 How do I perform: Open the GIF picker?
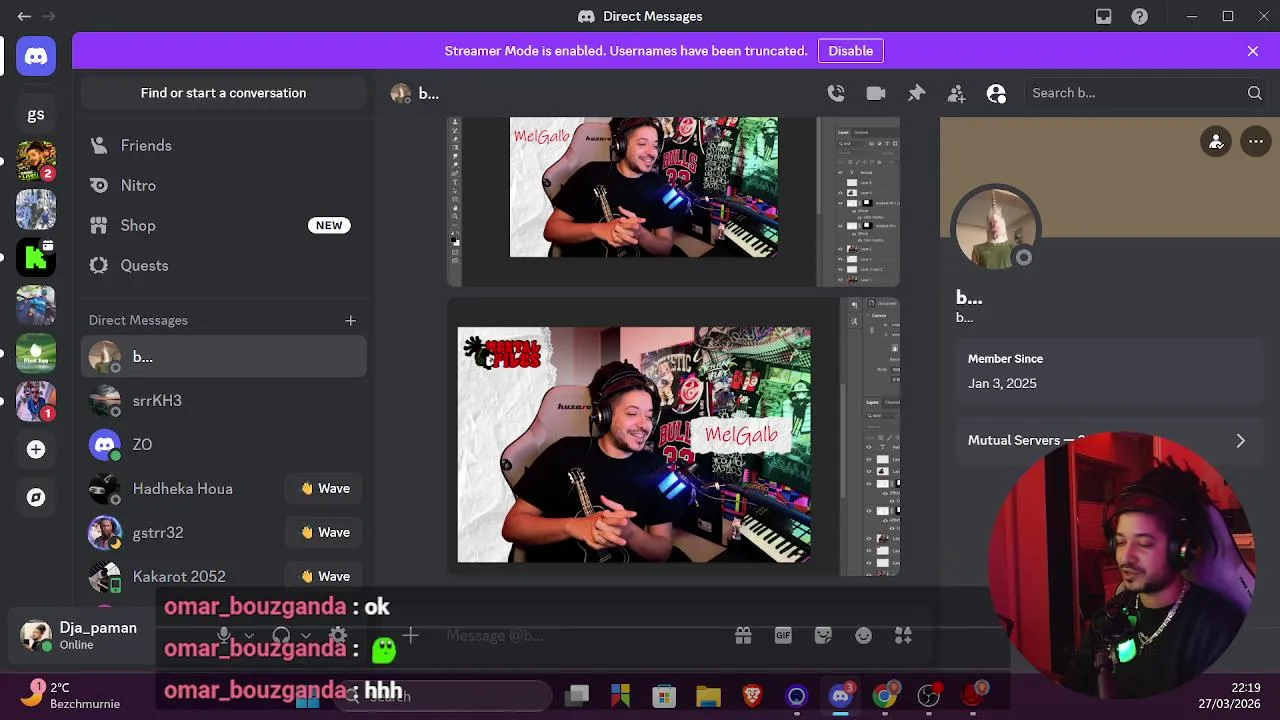(x=783, y=635)
